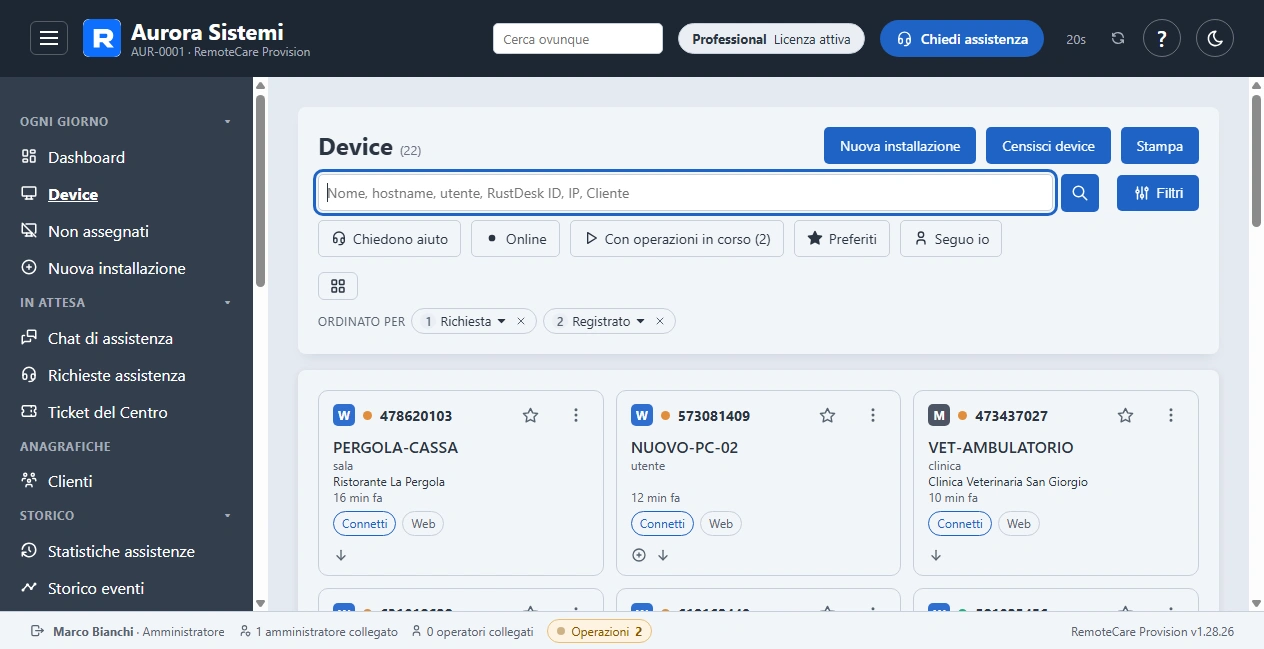Toggle the Chiedono aiuto filter
Viewport: 1264px width, 649px height.
pyautogui.click(x=390, y=239)
